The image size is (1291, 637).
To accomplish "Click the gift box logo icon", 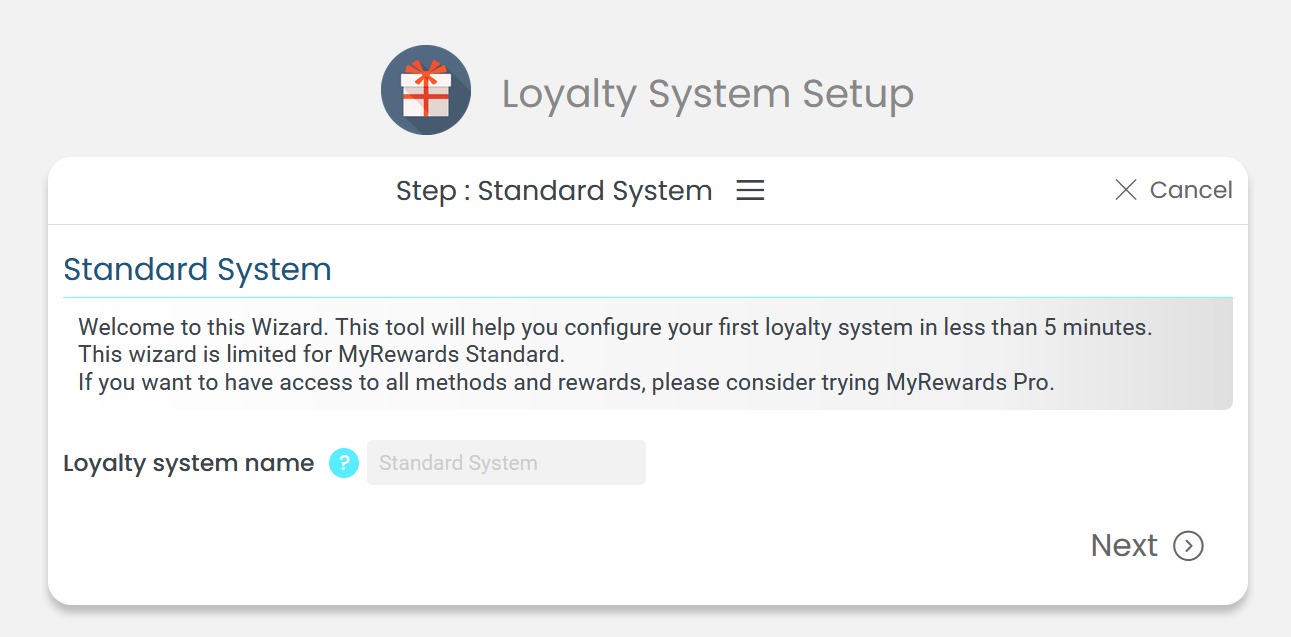I will tap(426, 90).
